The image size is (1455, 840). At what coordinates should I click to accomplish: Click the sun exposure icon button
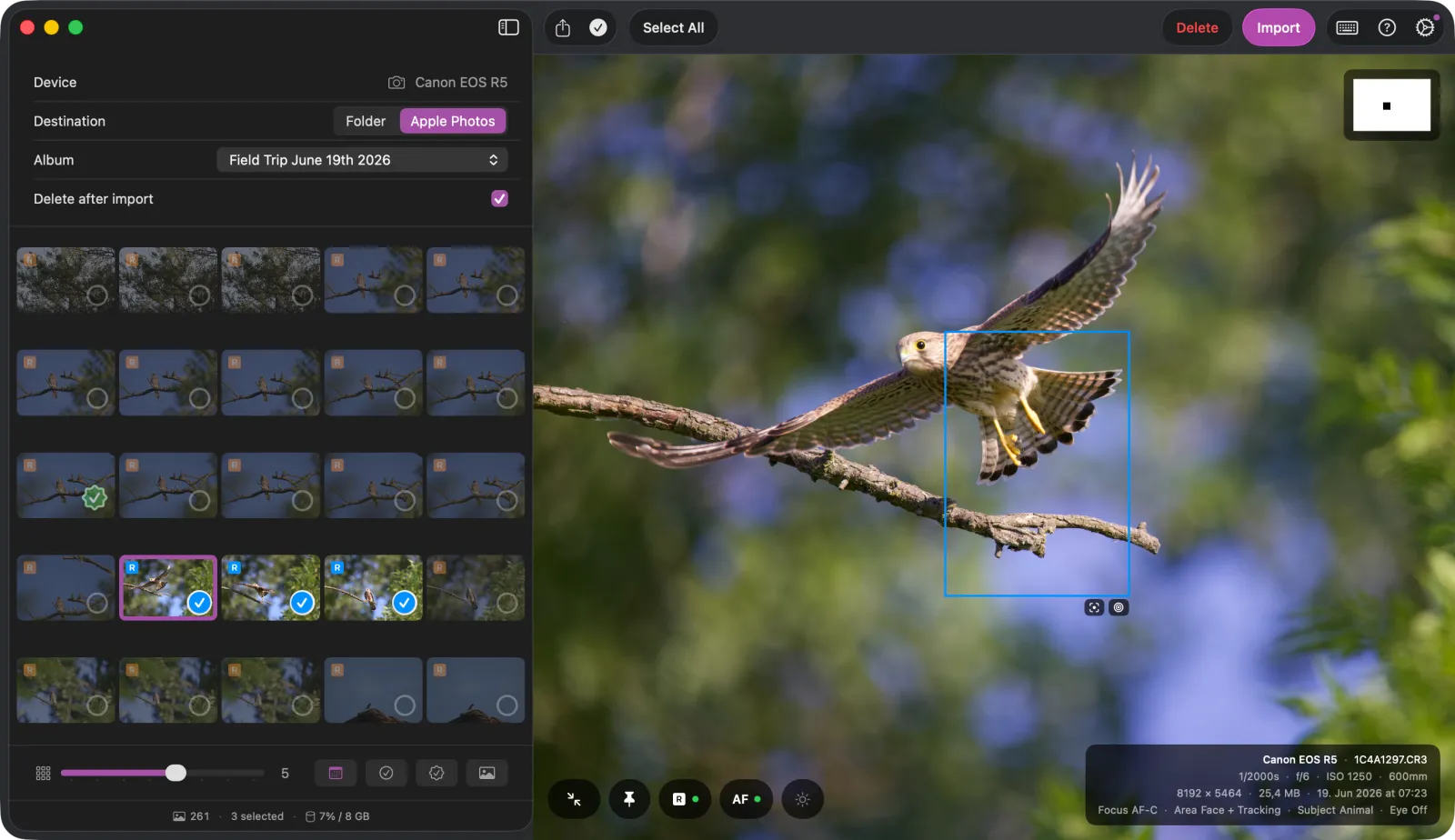[x=802, y=799]
